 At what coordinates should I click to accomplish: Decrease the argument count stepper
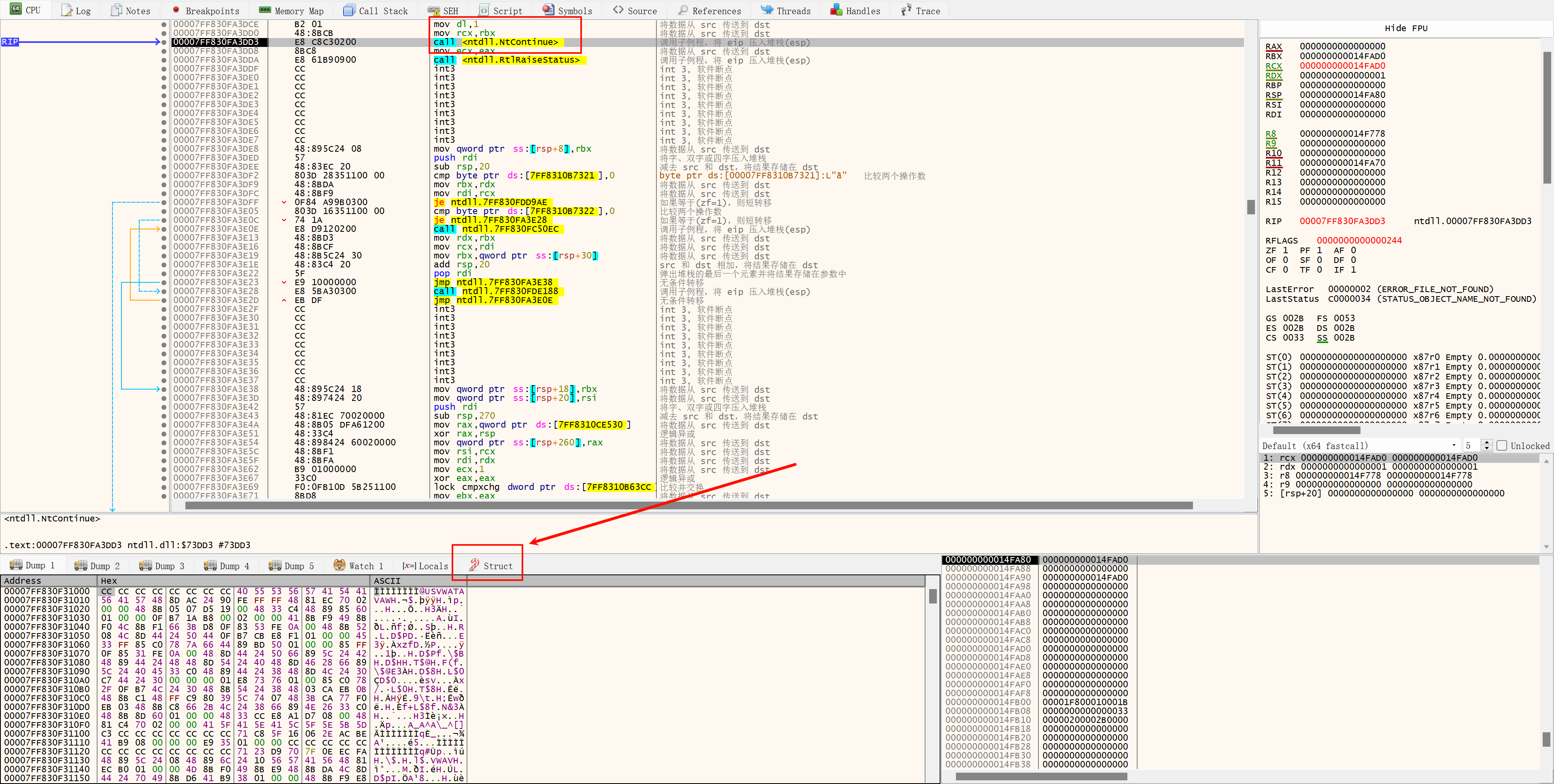click(x=1486, y=449)
